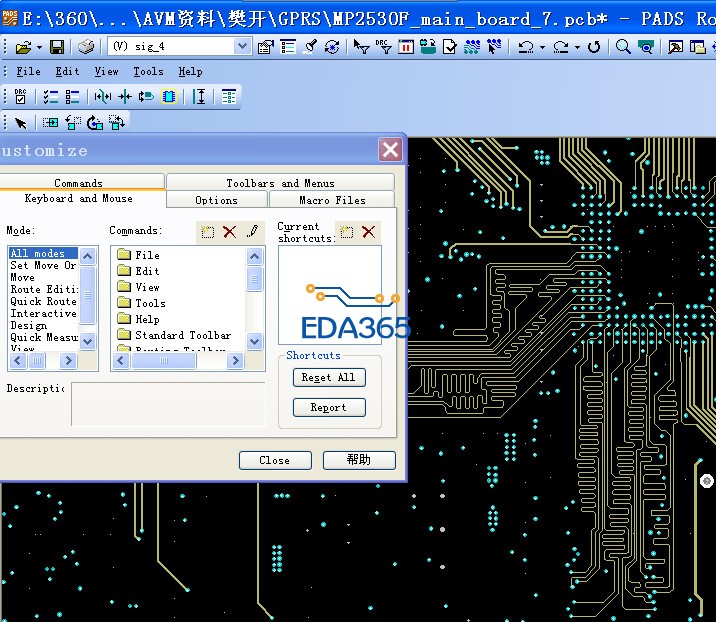Click the Print icon in the top toolbar

(x=86, y=47)
